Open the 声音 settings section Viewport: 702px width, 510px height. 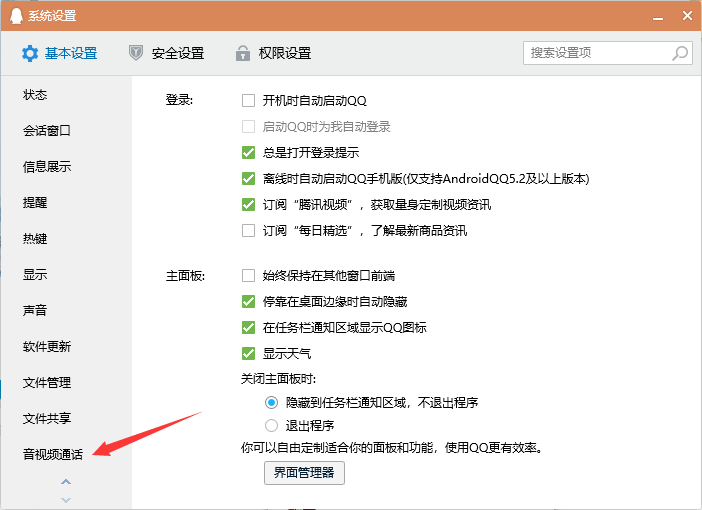[x=35, y=310]
